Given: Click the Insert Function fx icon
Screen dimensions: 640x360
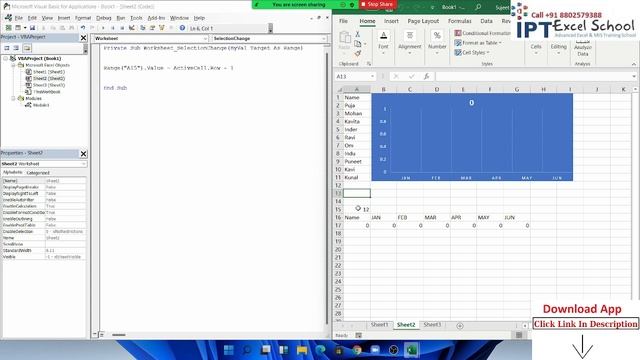Looking at the screenshot, I should [x=426, y=76].
